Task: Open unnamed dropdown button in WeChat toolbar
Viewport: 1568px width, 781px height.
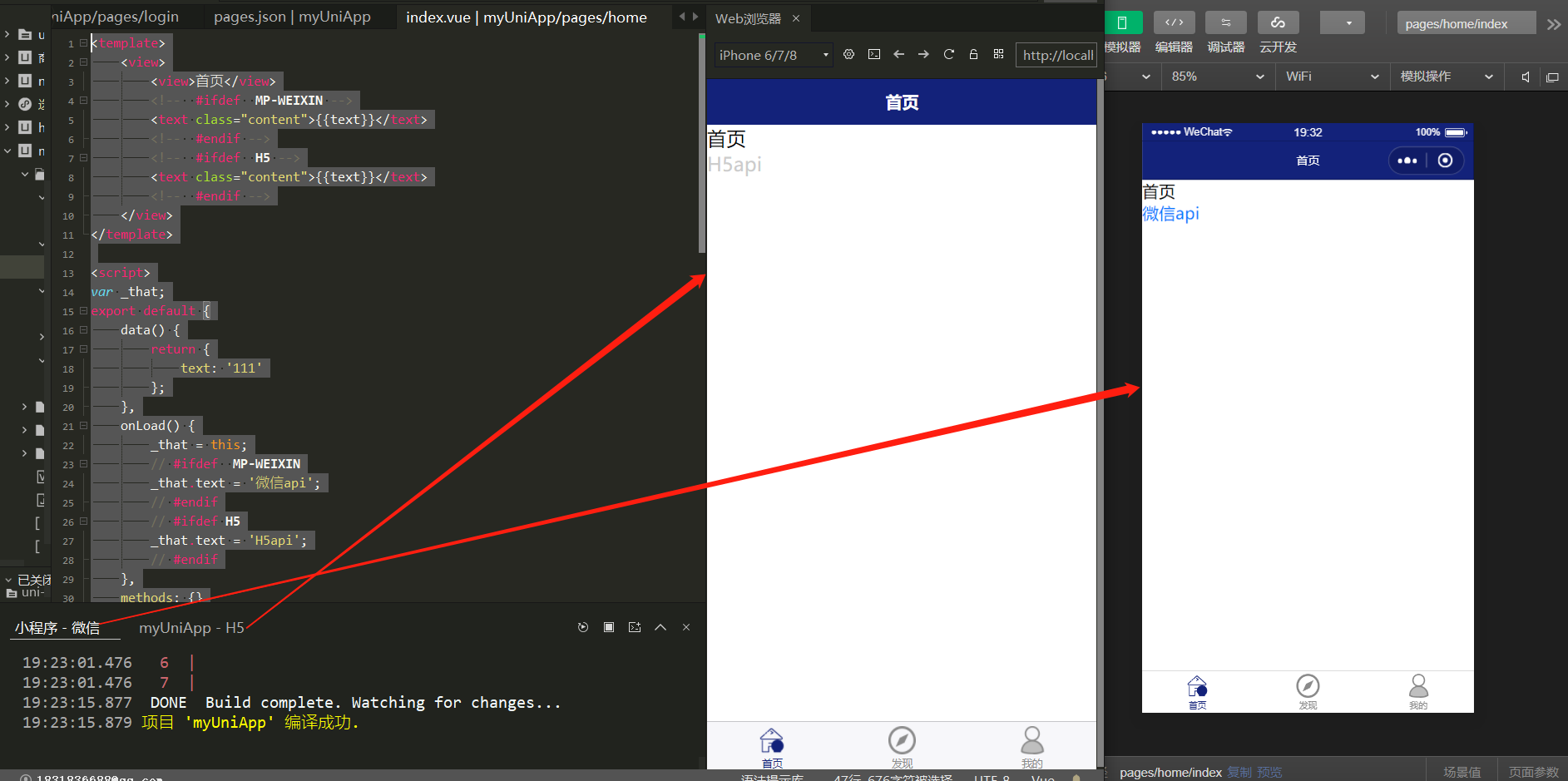Action: 1343,22
